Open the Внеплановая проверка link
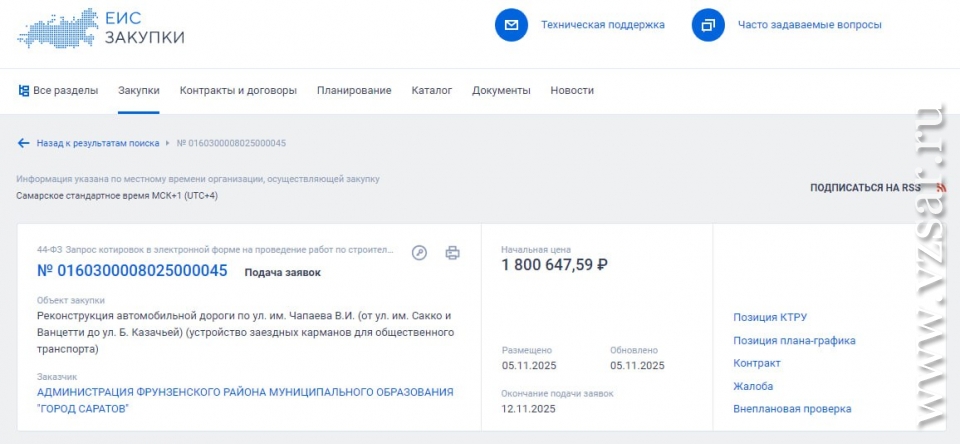Image resolution: width=960 pixels, height=444 pixels. 792,409
